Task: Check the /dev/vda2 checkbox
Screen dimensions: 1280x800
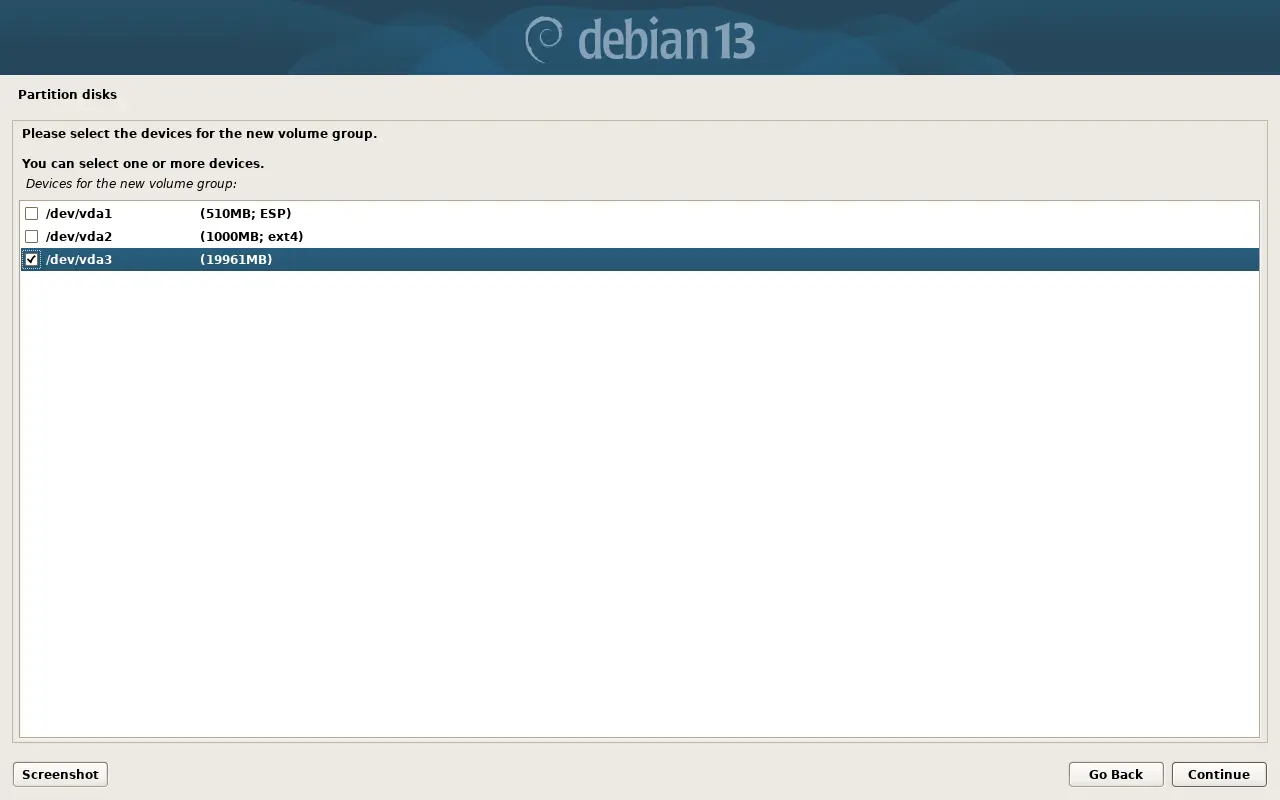Action: point(32,237)
